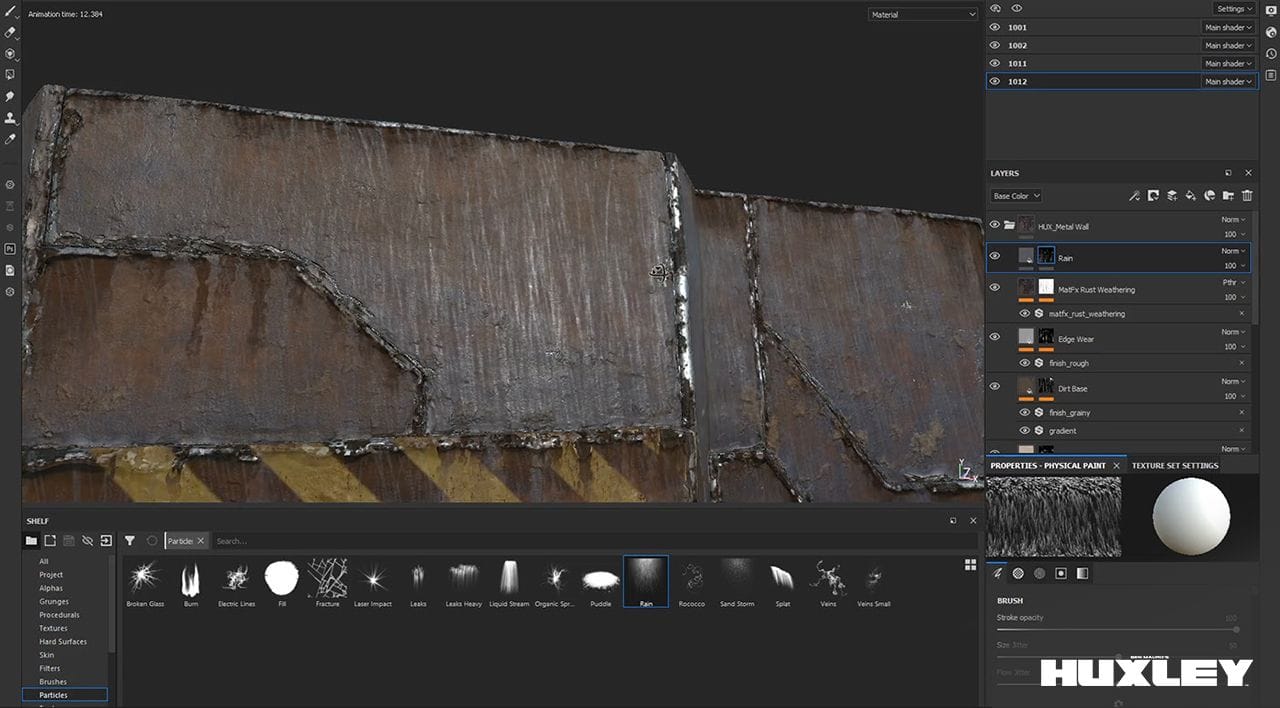Open the Base Color channel dropdown

1016,196
